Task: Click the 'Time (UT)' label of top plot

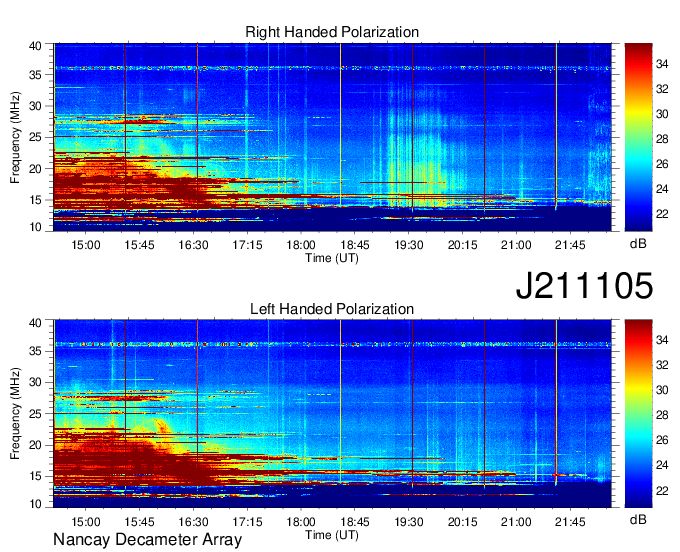Action: (x=332, y=258)
